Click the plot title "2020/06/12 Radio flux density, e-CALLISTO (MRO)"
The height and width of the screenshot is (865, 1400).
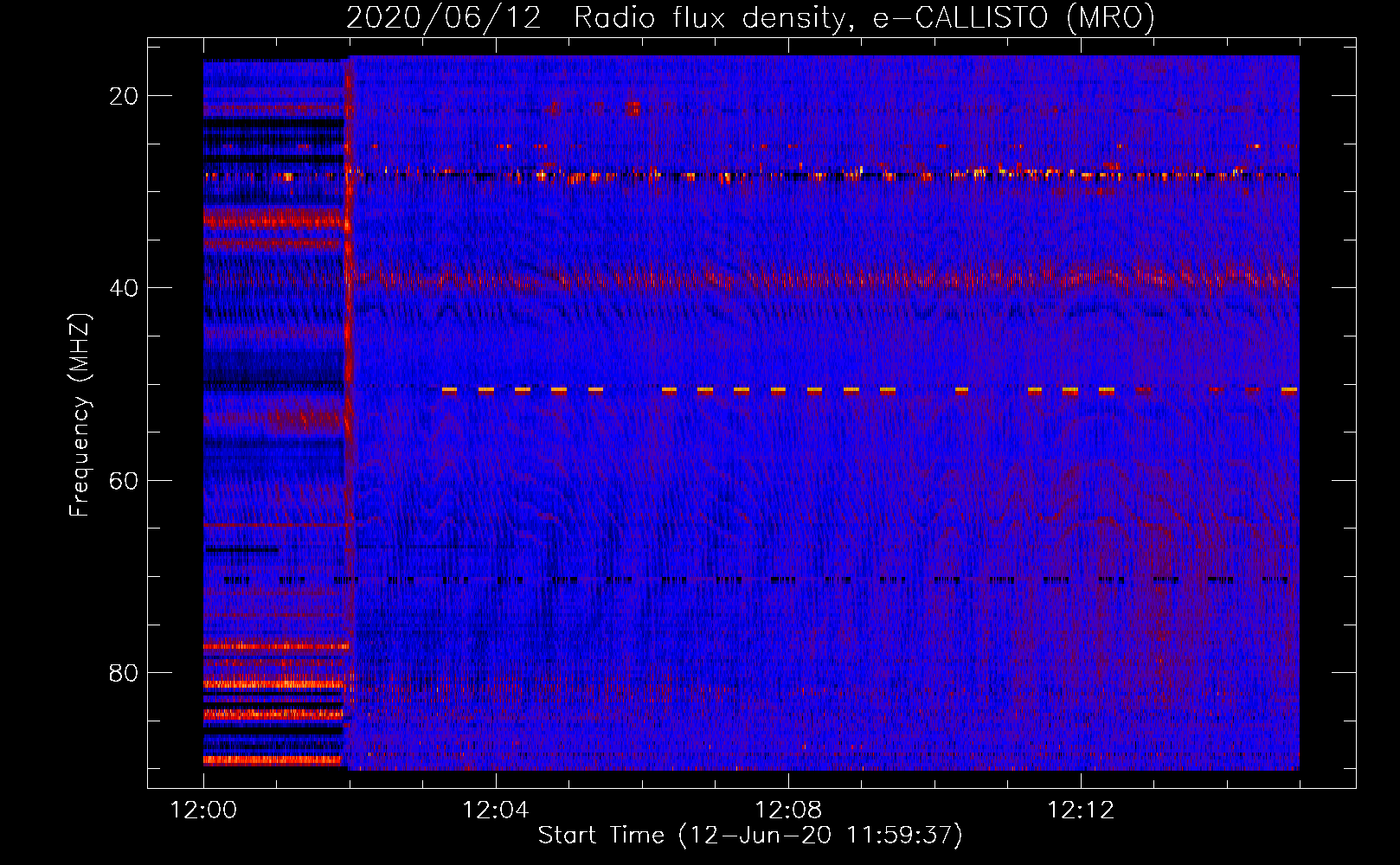point(750,17)
